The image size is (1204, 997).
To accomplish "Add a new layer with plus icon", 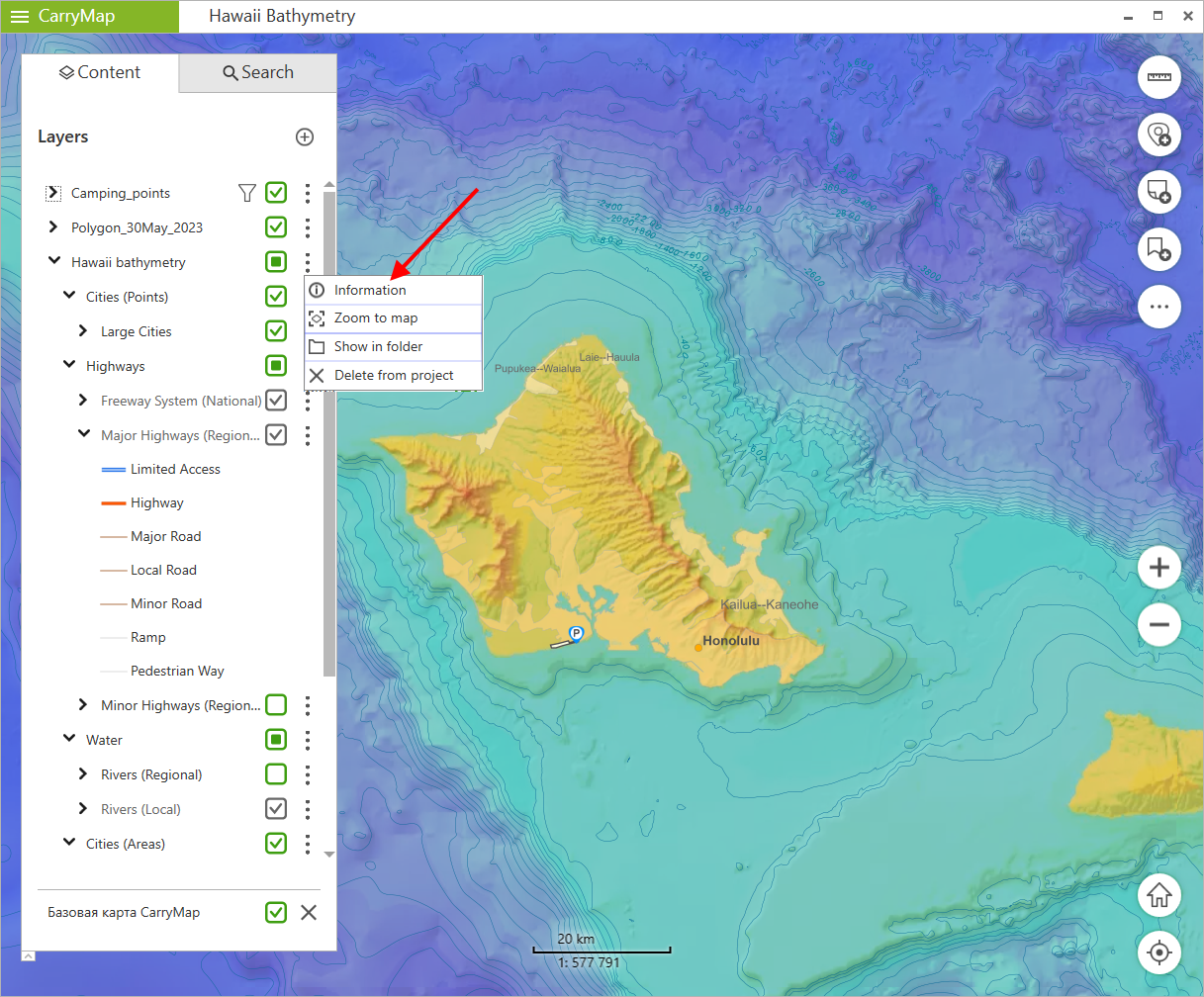I will (x=305, y=137).
